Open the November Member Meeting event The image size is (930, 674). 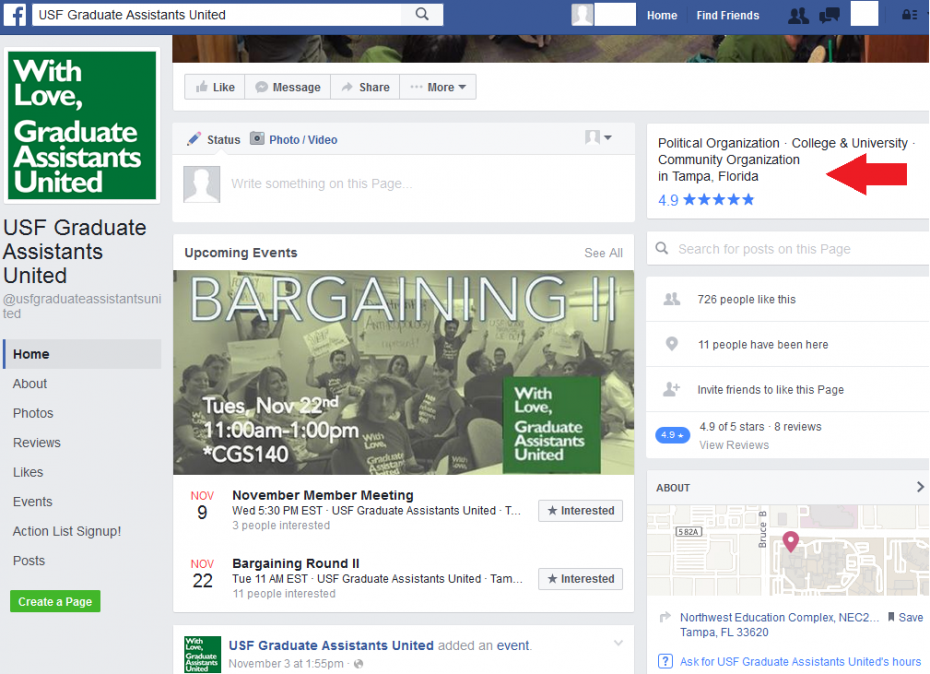click(323, 495)
